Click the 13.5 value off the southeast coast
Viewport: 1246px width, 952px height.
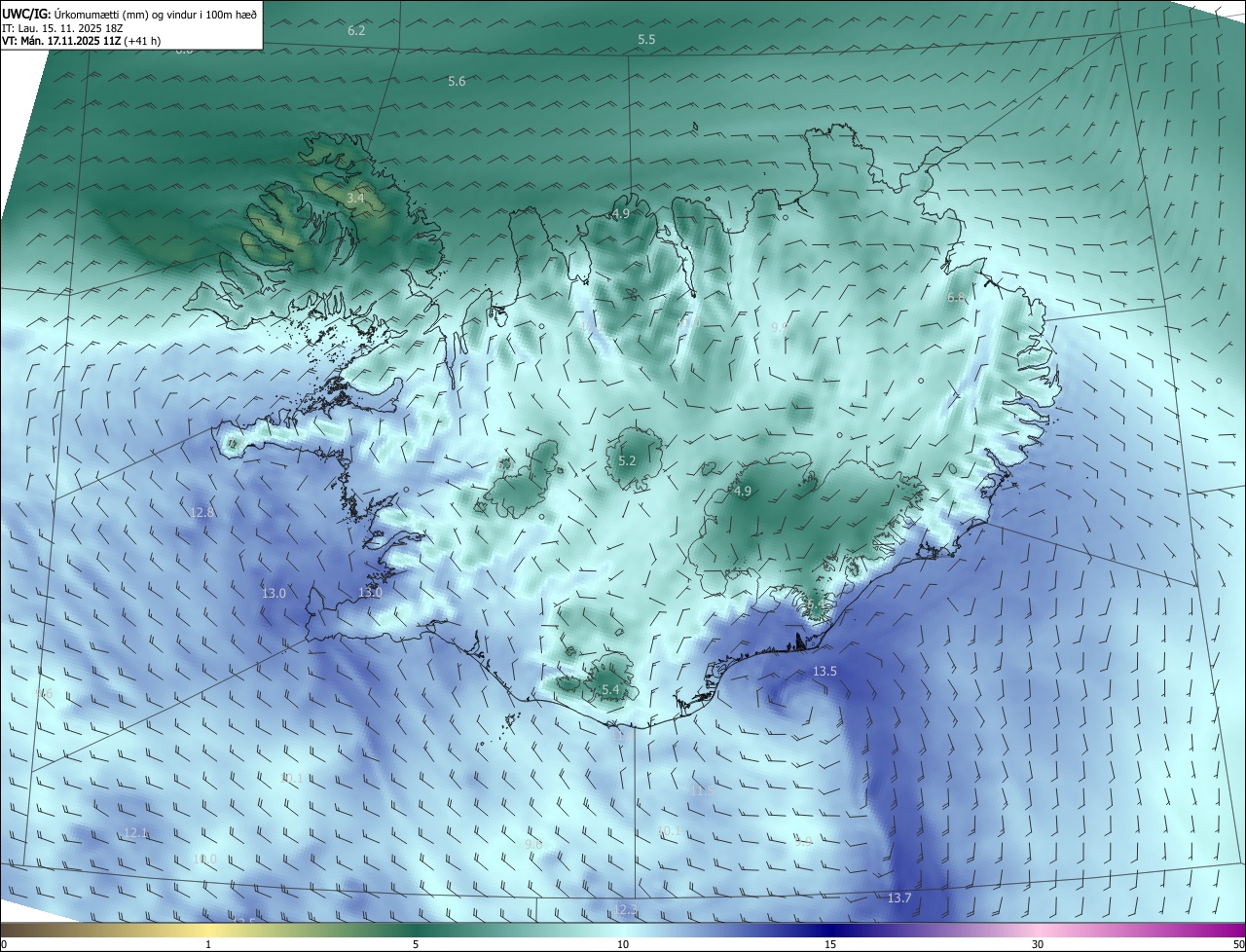825,671
